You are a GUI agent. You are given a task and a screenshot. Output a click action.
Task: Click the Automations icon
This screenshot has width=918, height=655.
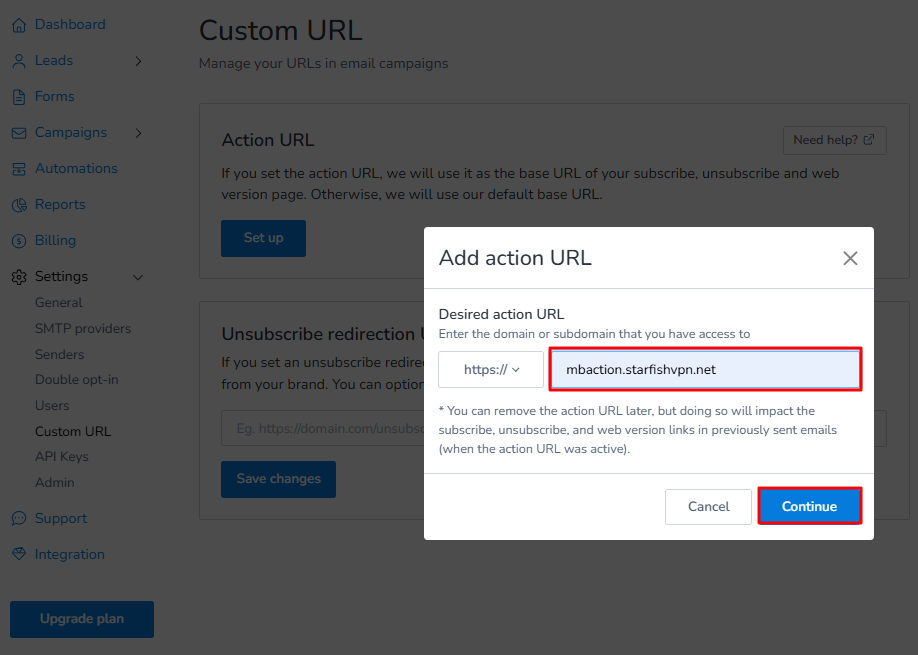[19, 169]
